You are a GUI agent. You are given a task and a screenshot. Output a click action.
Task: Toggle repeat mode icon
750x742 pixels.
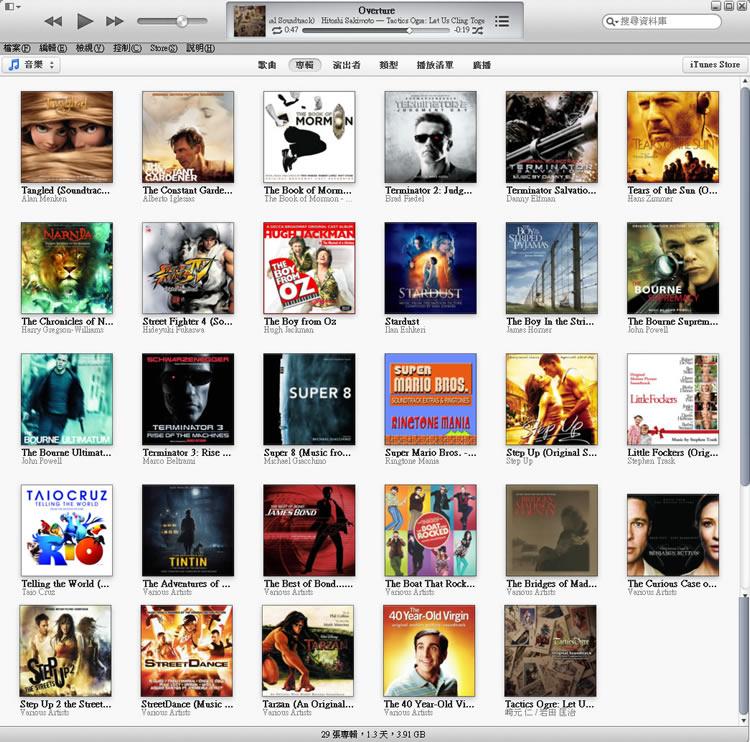[x=277, y=30]
